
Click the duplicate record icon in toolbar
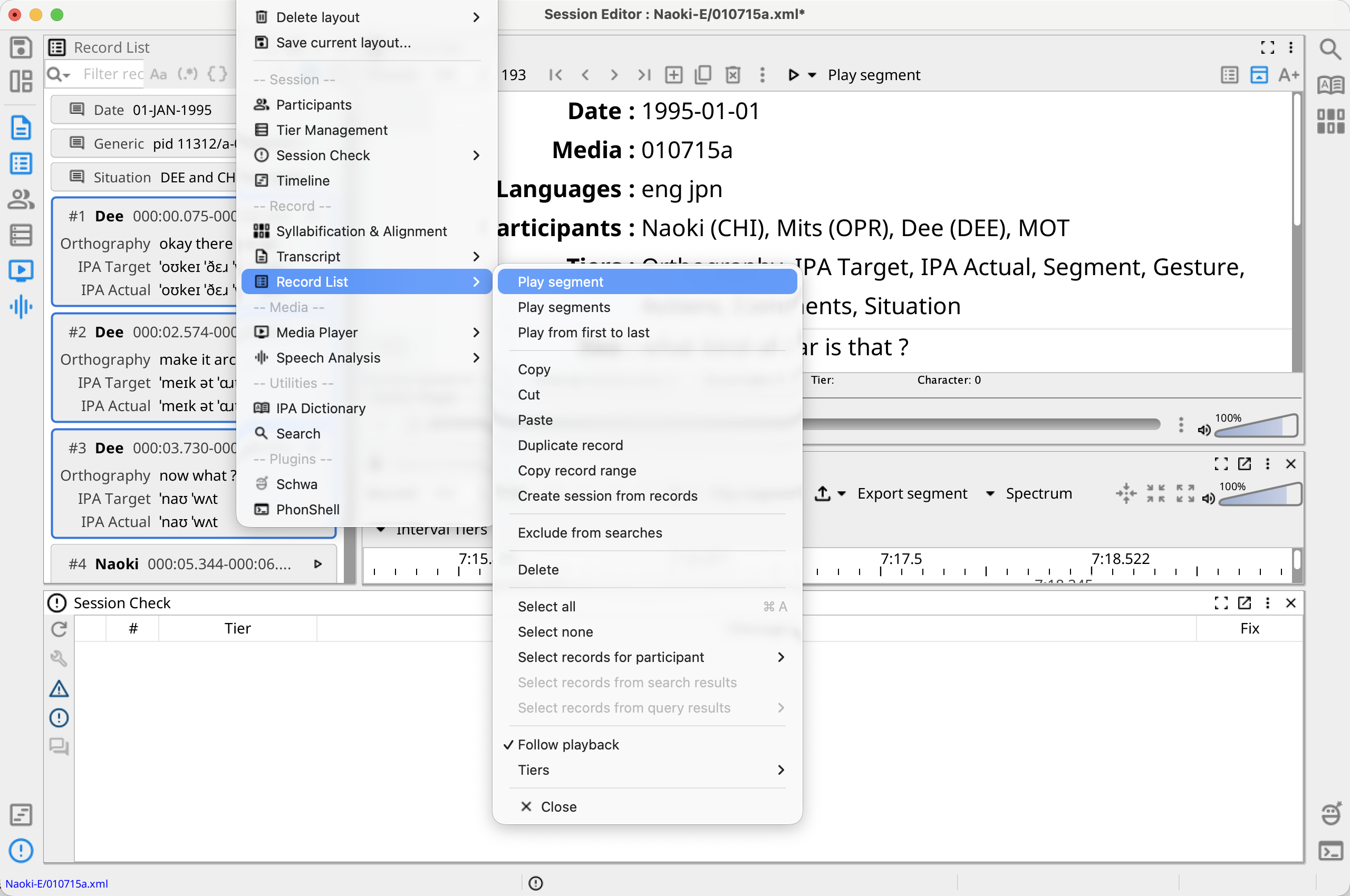click(x=703, y=75)
